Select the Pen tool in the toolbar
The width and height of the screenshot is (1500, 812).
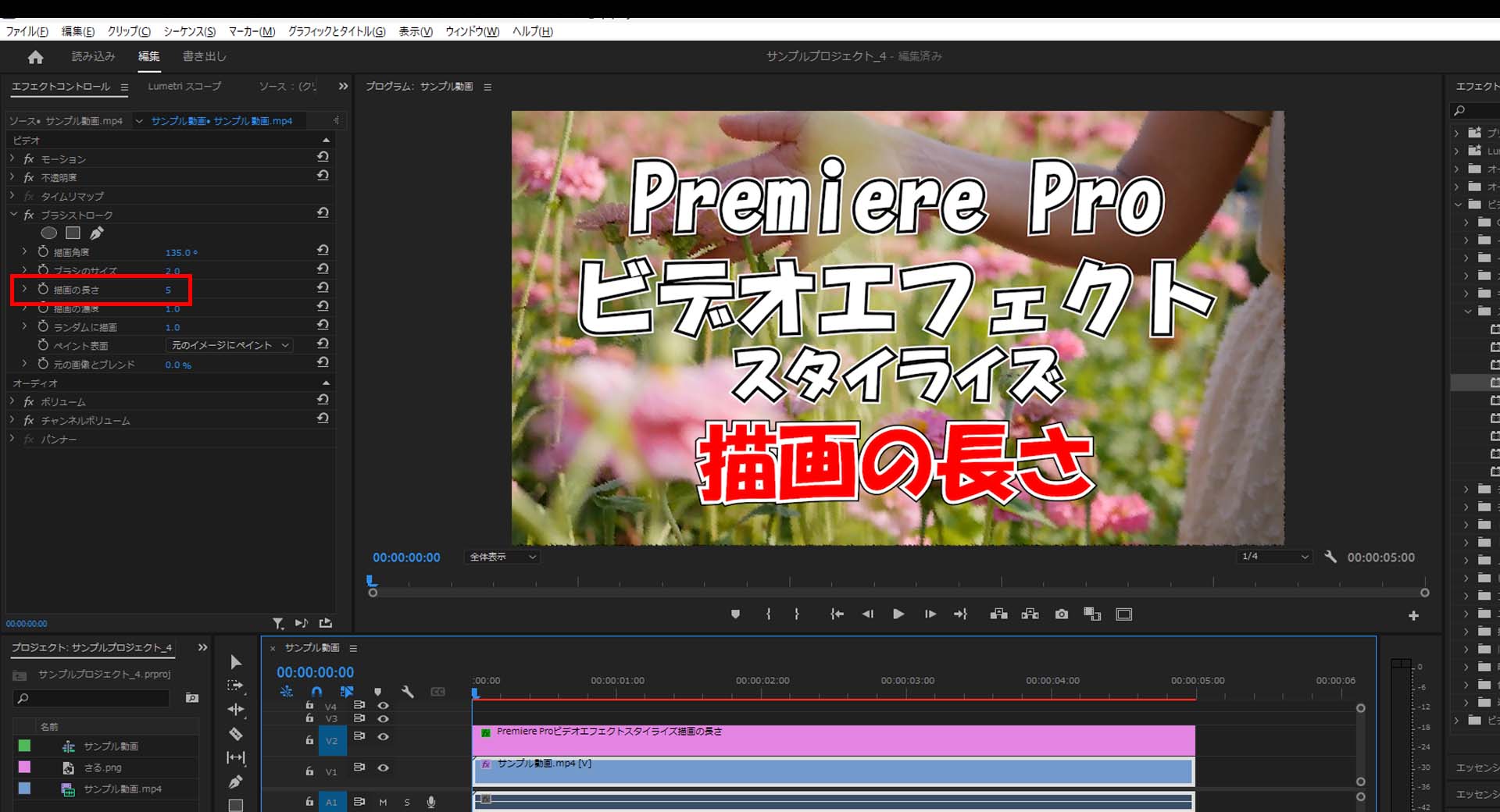[235, 782]
